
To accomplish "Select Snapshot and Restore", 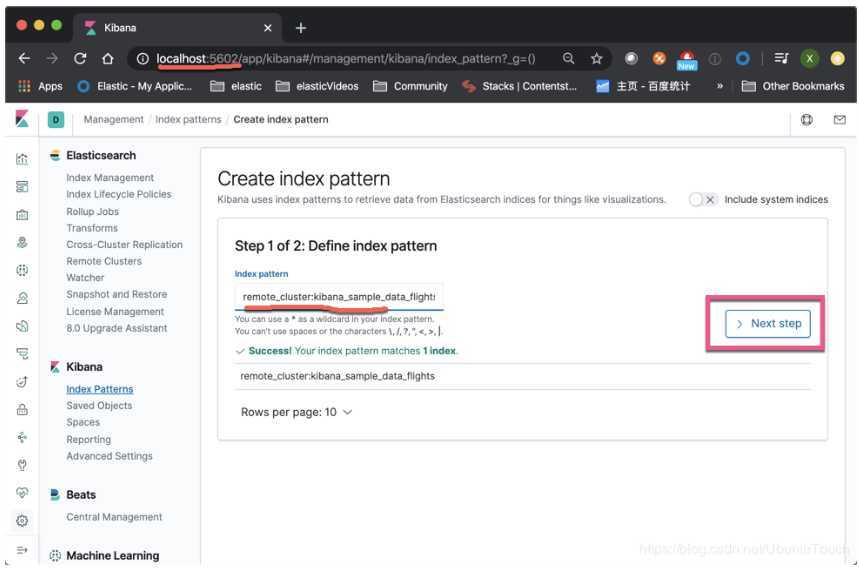I will (x=117, y=295).
